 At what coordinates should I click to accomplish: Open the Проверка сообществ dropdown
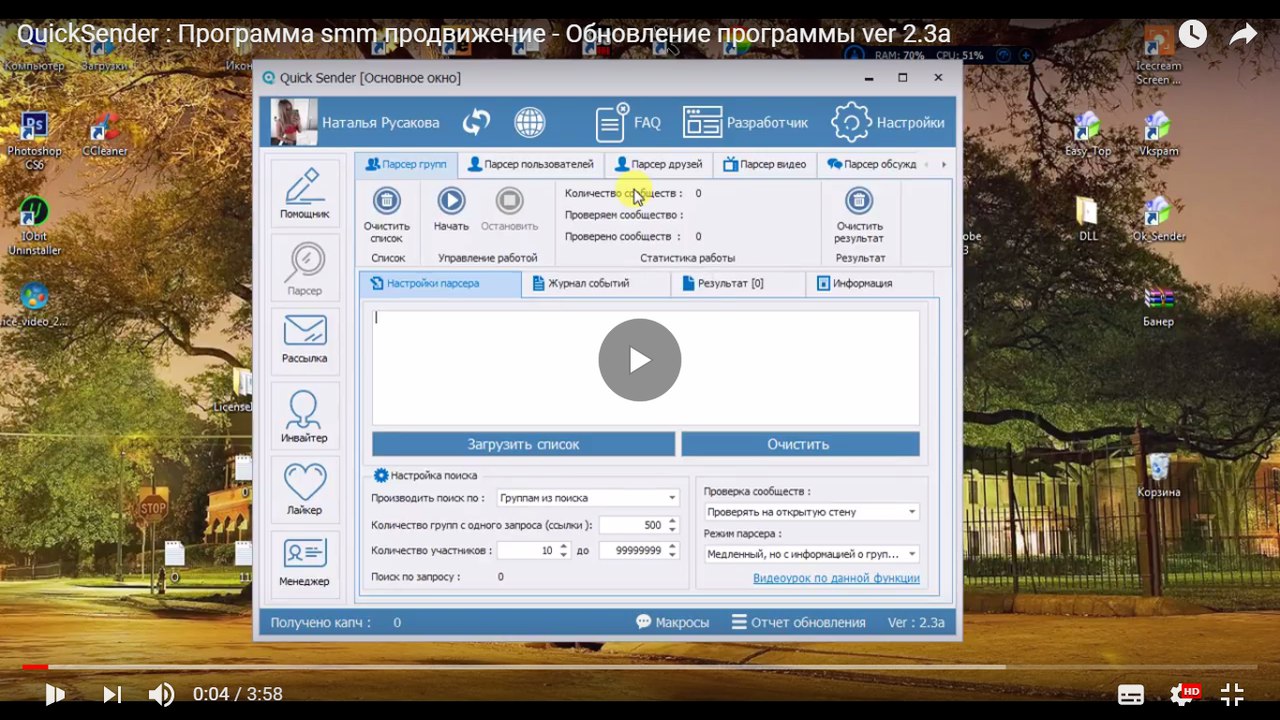(x=810, y=512)
